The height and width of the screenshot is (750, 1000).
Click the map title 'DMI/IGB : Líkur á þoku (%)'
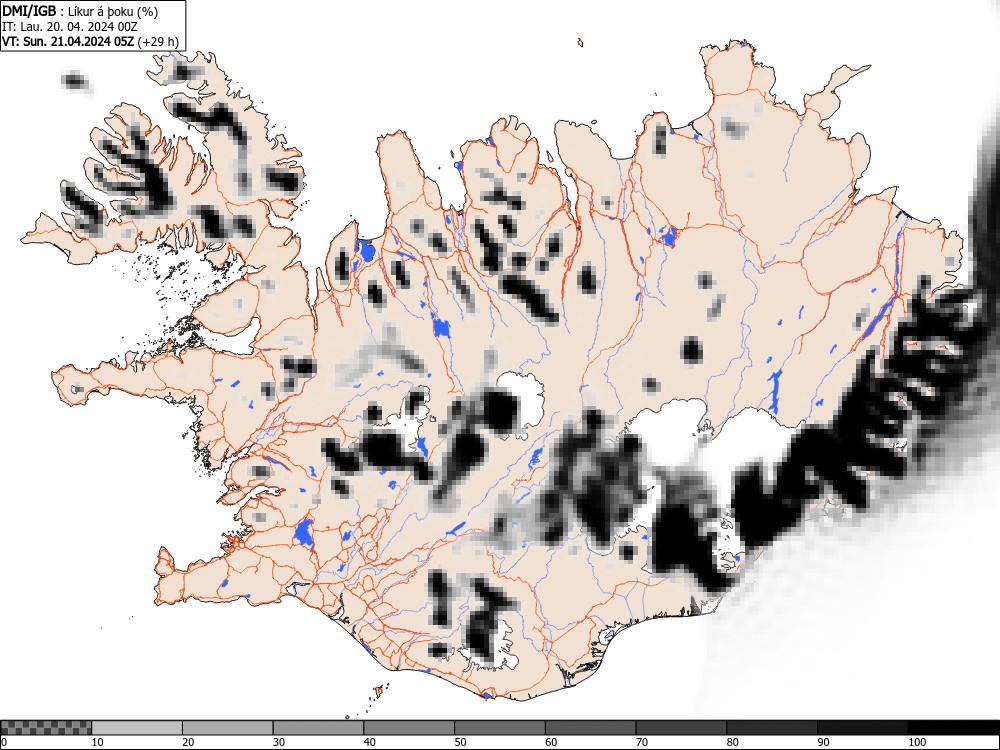[80, 11]
